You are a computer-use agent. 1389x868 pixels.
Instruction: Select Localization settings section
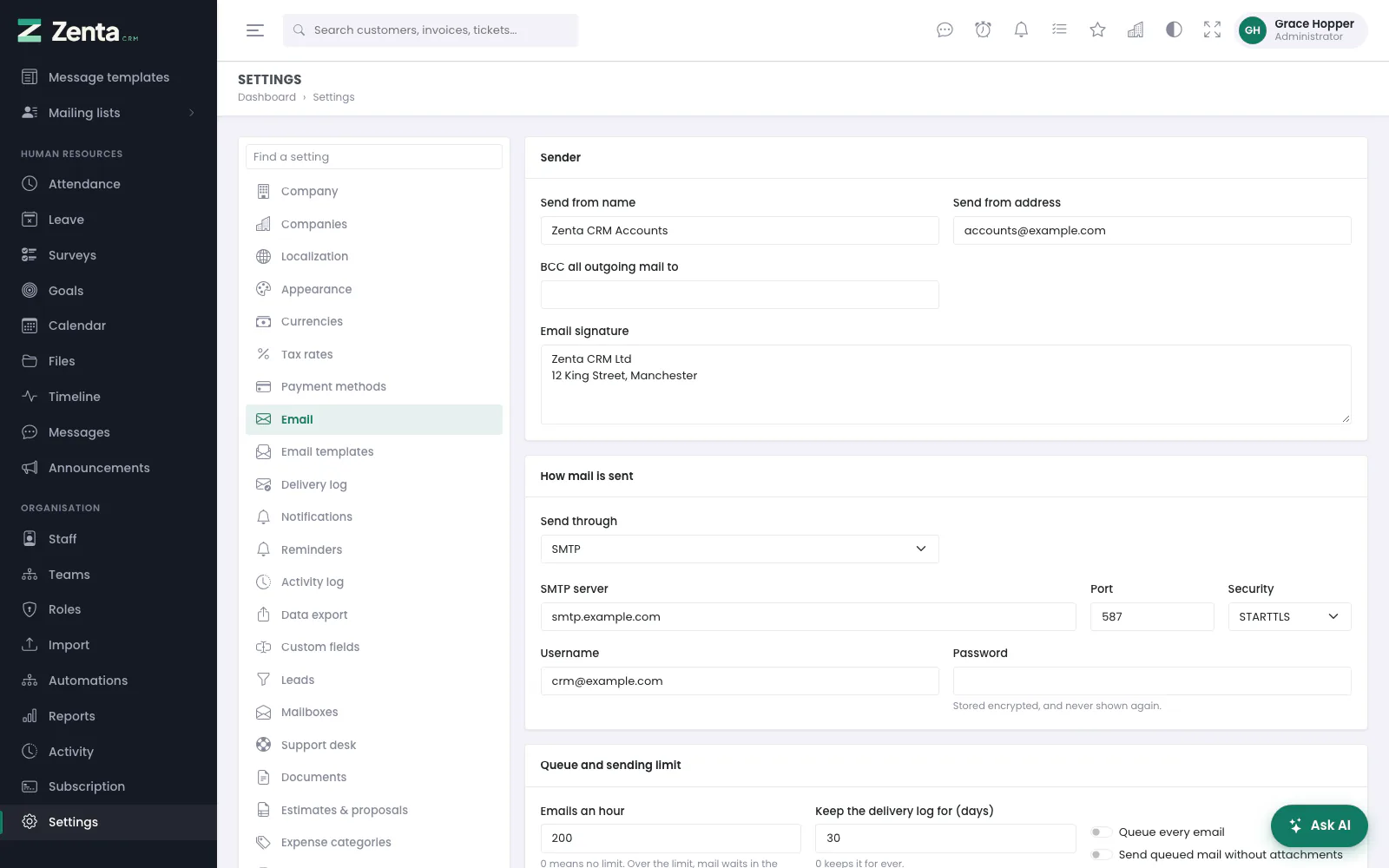374,257
